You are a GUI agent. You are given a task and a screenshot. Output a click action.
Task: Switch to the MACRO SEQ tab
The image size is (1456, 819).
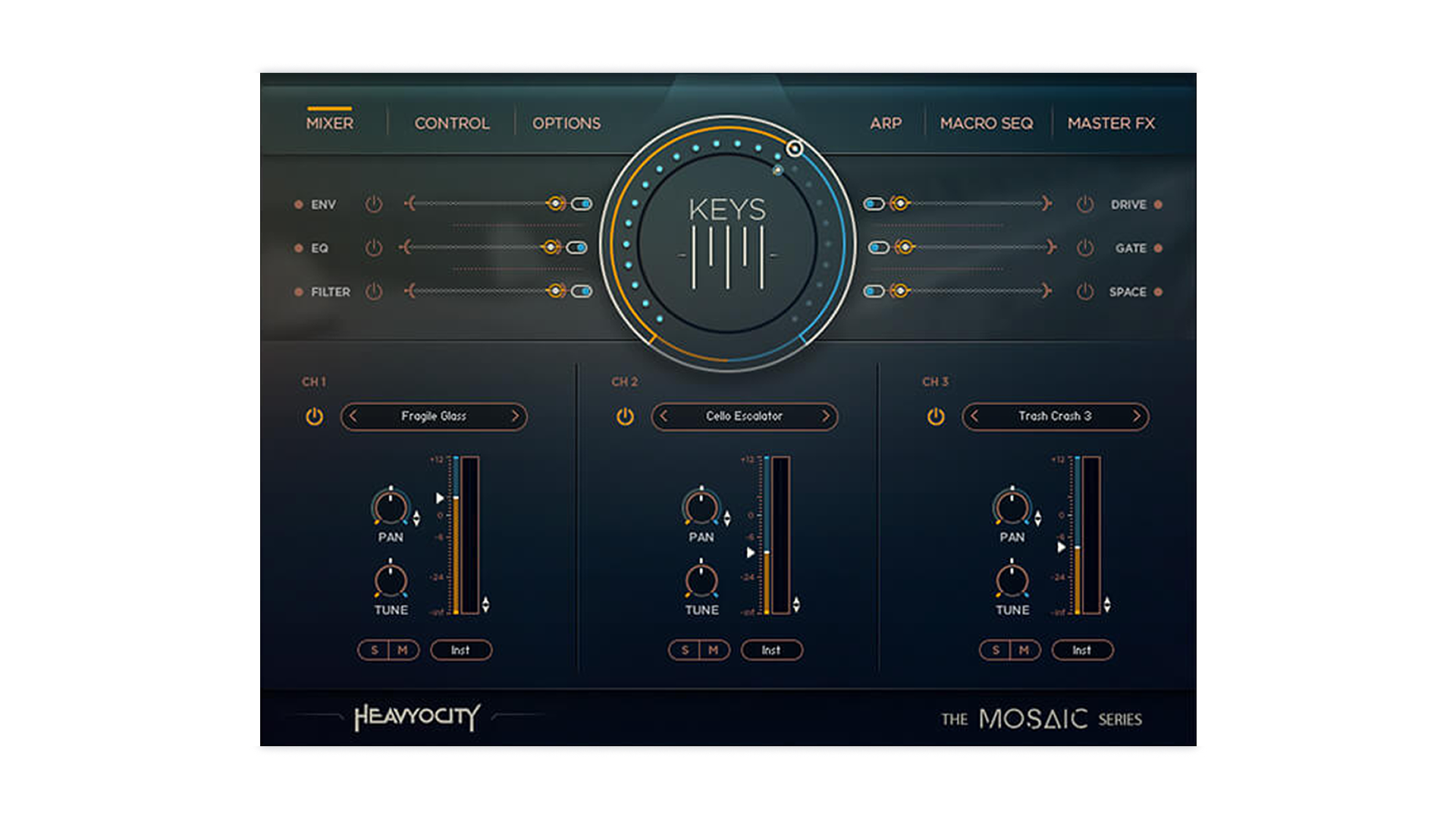(986, 123)
